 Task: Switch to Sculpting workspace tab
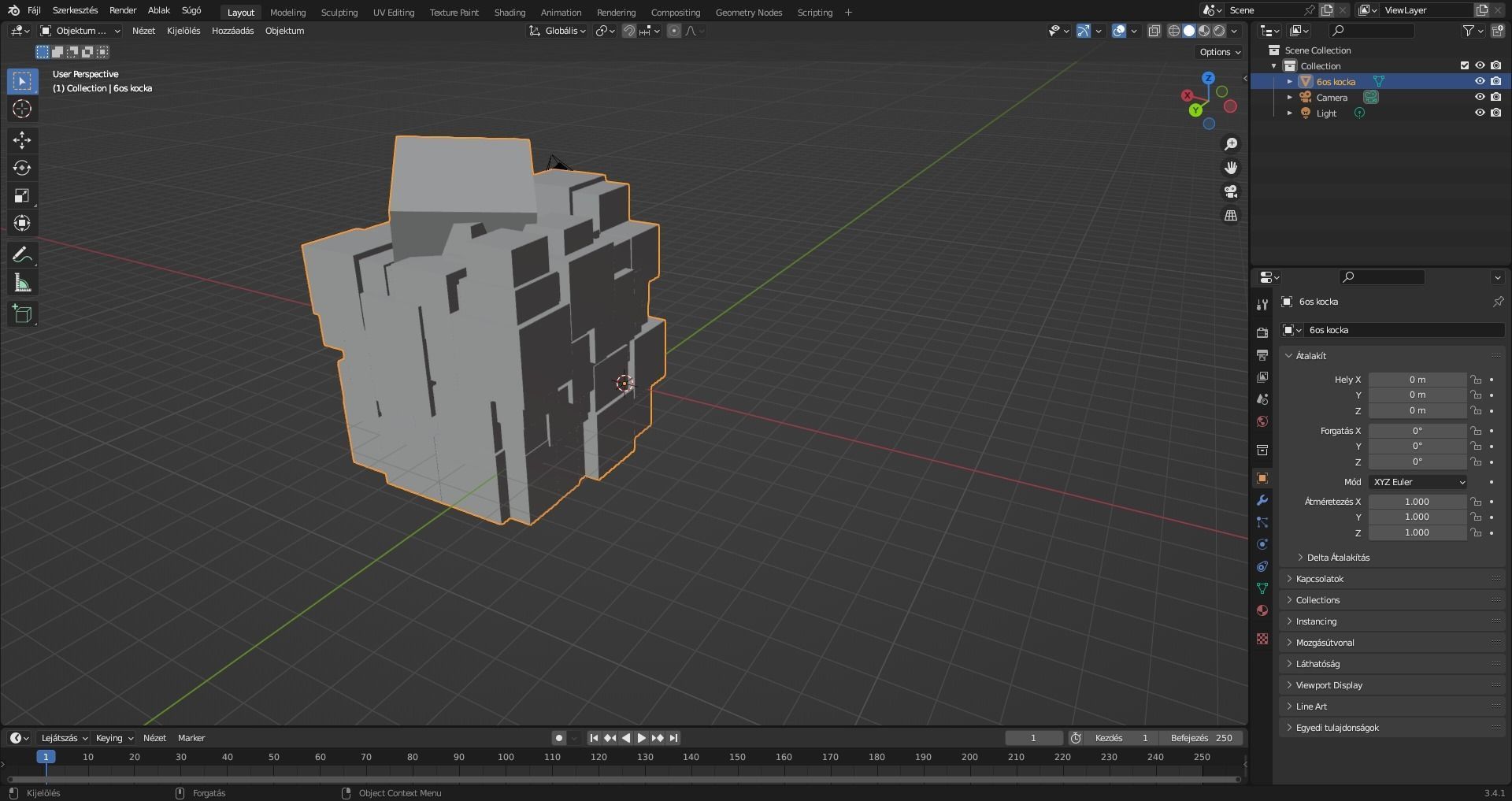pyautogui.click(x=339, y=13)
